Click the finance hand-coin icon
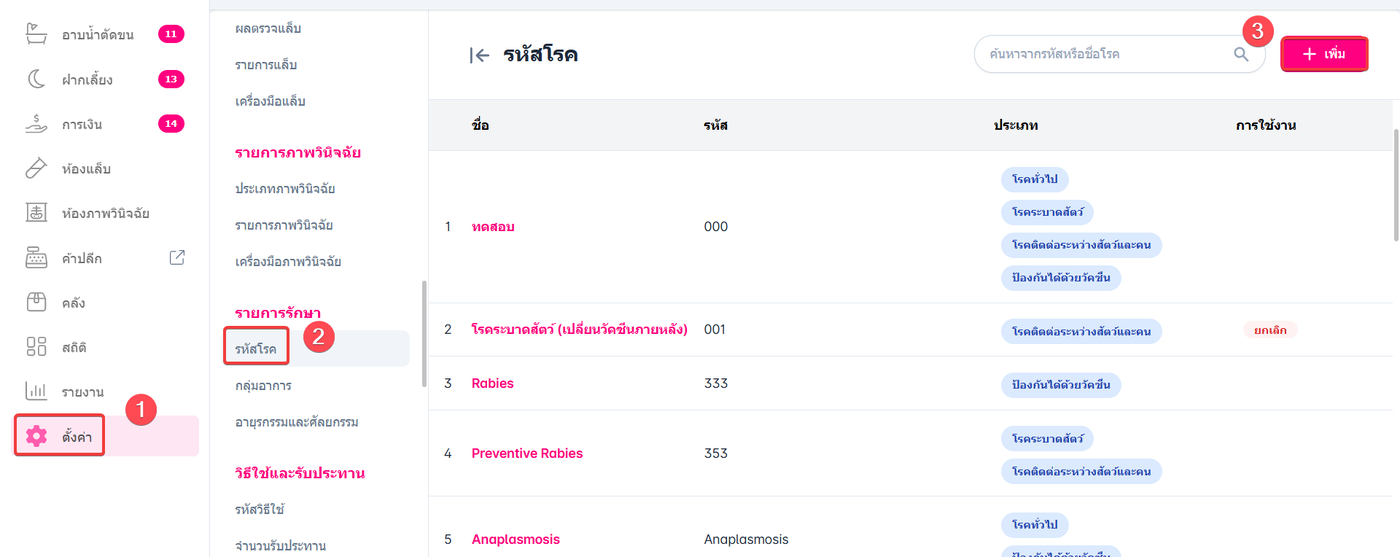The image size is (1400, 557). [x=36, y=124]
